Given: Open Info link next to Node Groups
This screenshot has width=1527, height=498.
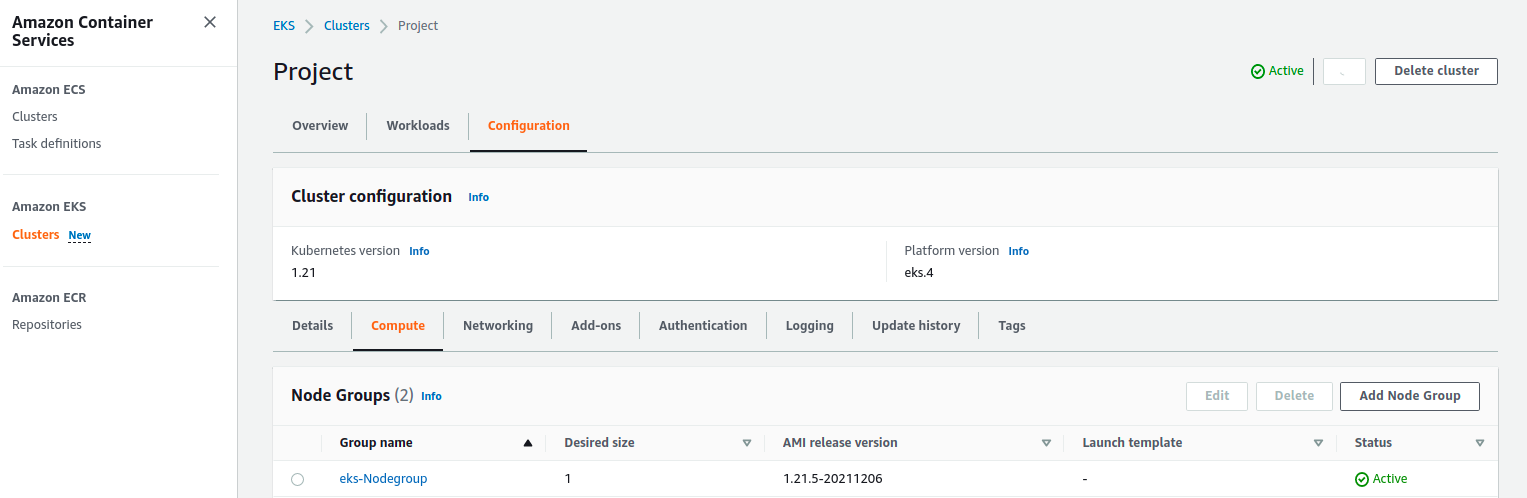Looking at the screenshot, I should [431, 396].
